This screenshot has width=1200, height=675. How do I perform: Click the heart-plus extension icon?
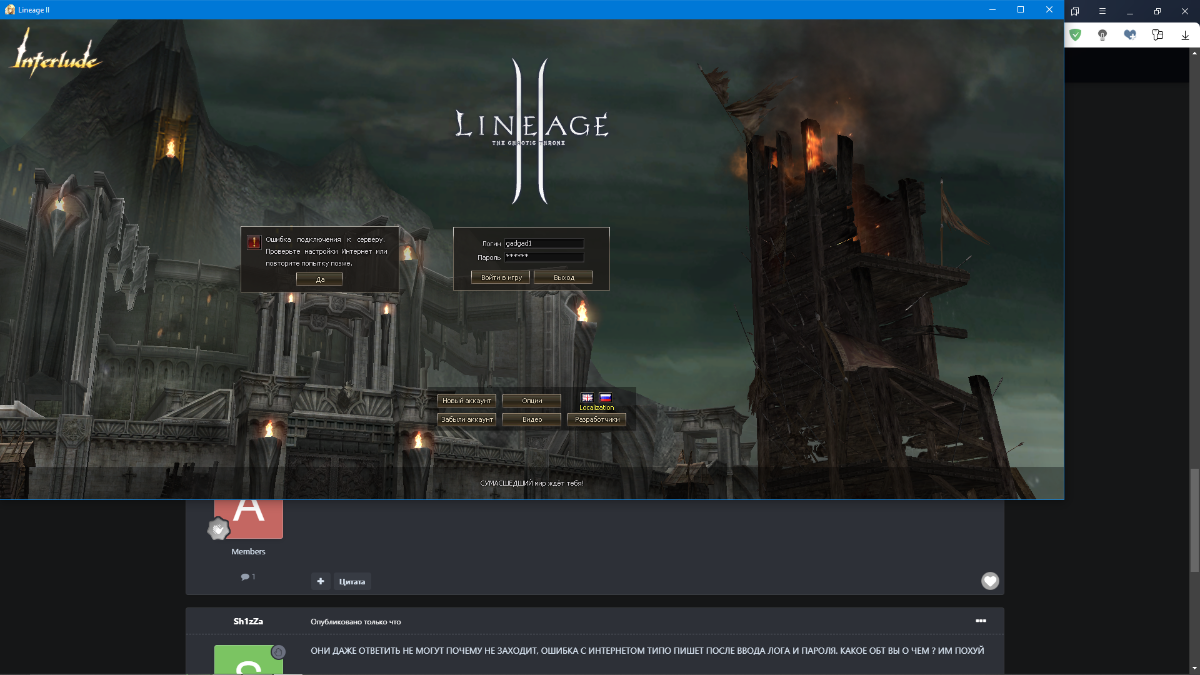pos(1130,34)
